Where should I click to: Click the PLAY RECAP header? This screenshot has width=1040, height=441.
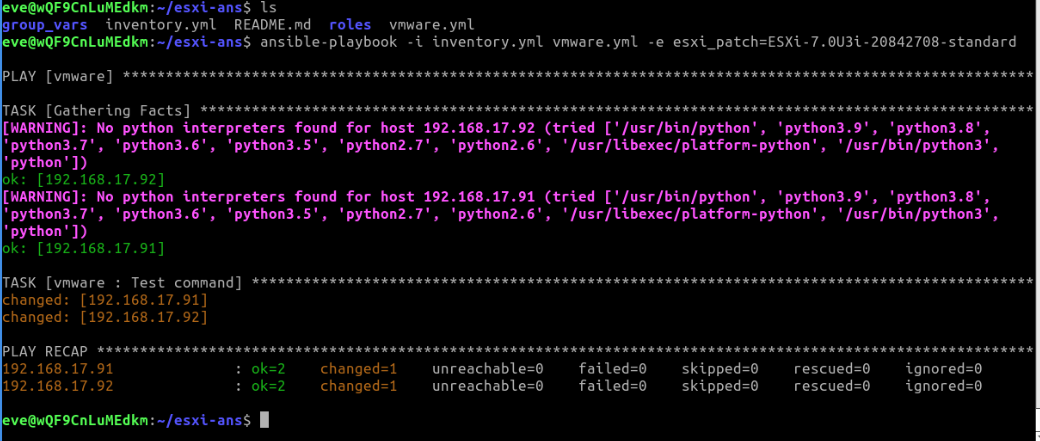pyautogui.click(x=50, y=352)
